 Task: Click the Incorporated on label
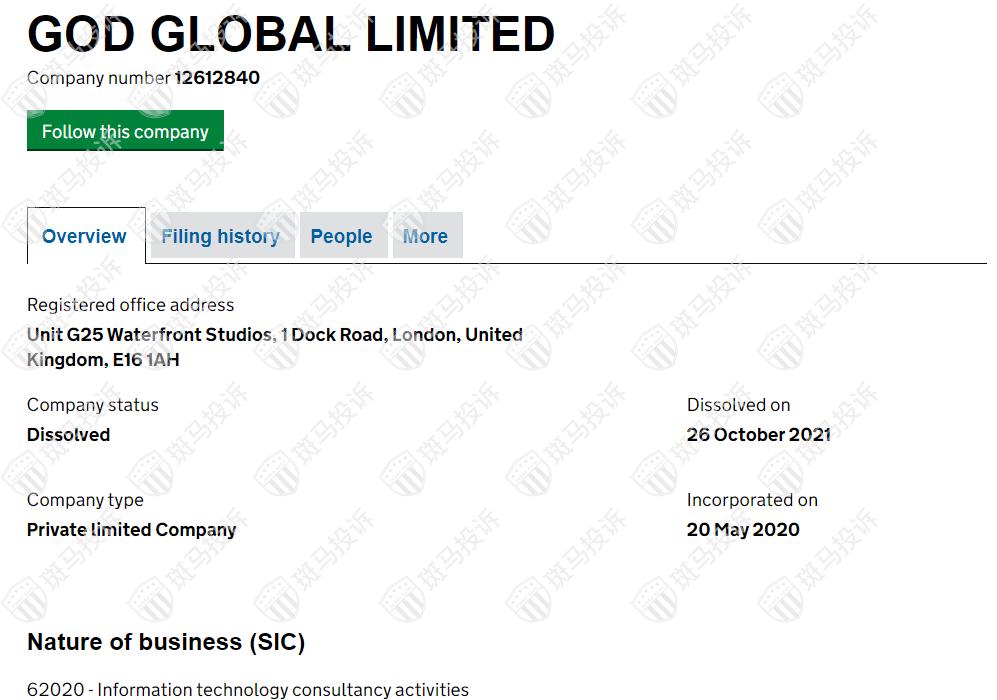pyautogui.click(x=752, y=500)
